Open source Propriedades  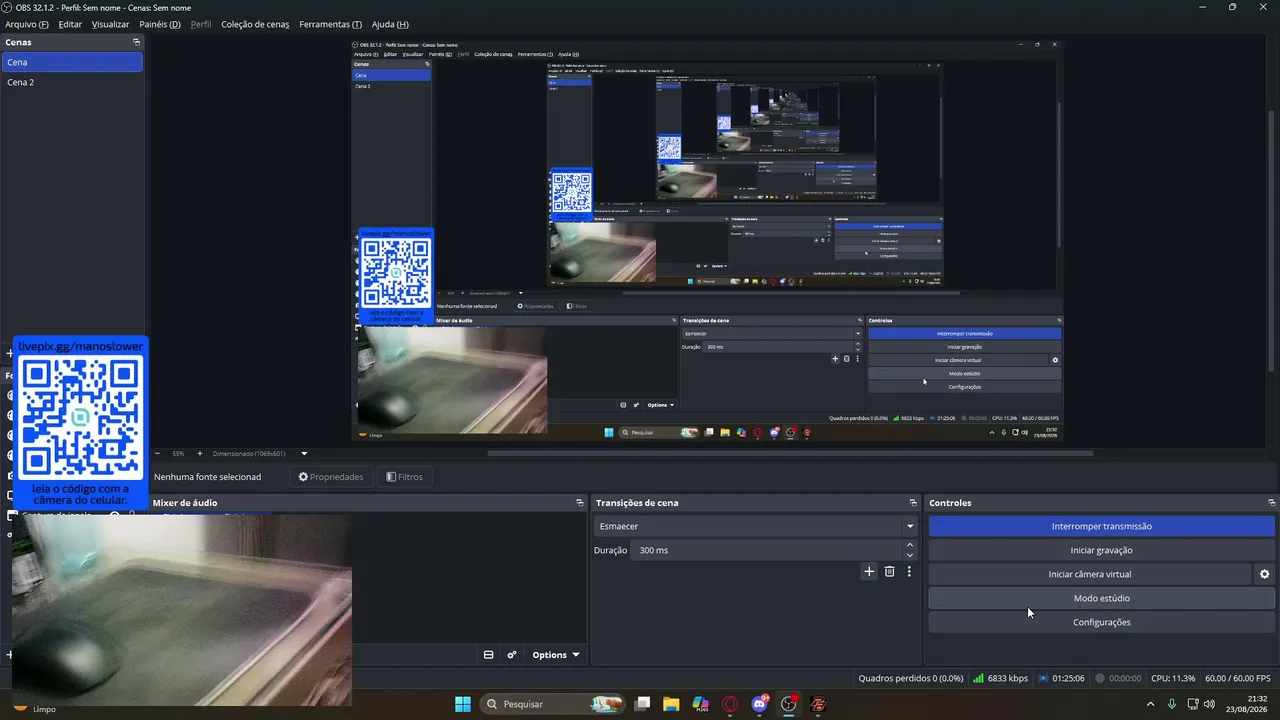coord(331,477)
